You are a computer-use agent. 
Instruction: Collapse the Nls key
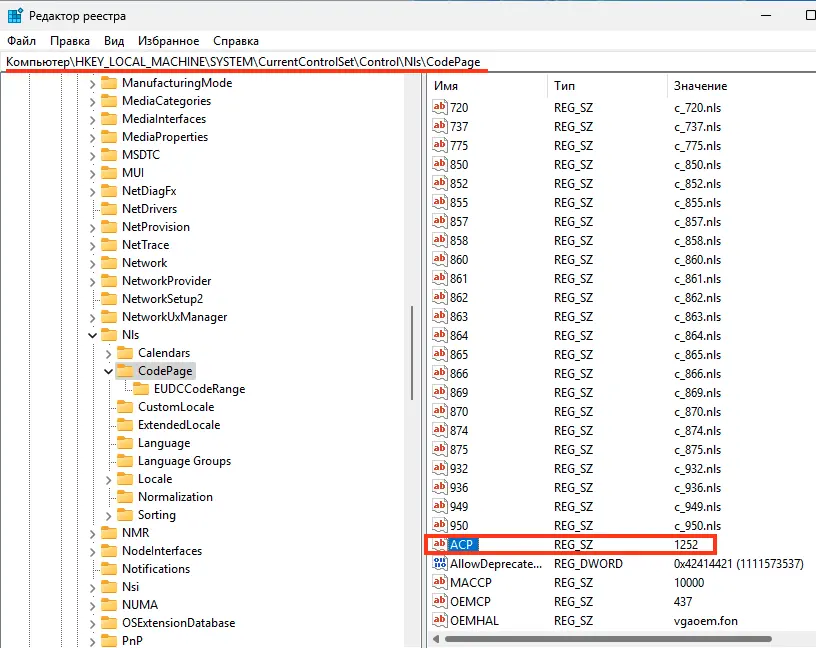pyautogui.click(x=92, y=335)
